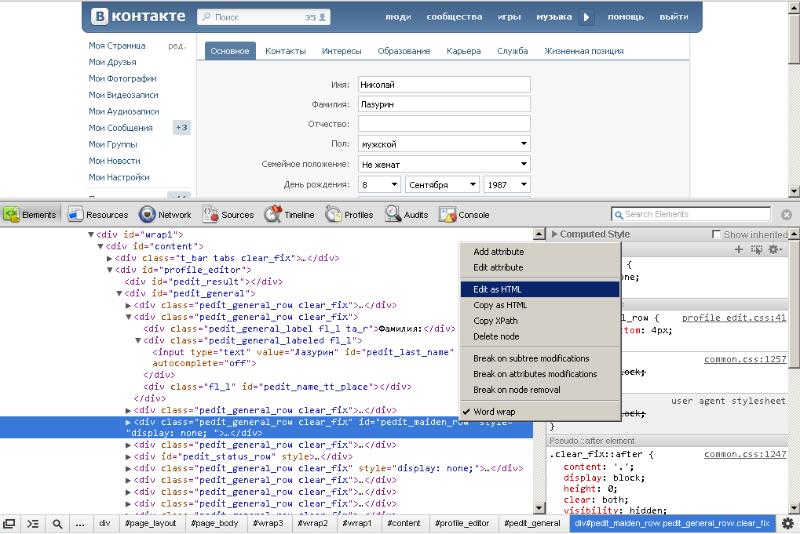The image size is (800, 534).
Task: Choose Edit as HTML from context menu
Action: [498, 290]
